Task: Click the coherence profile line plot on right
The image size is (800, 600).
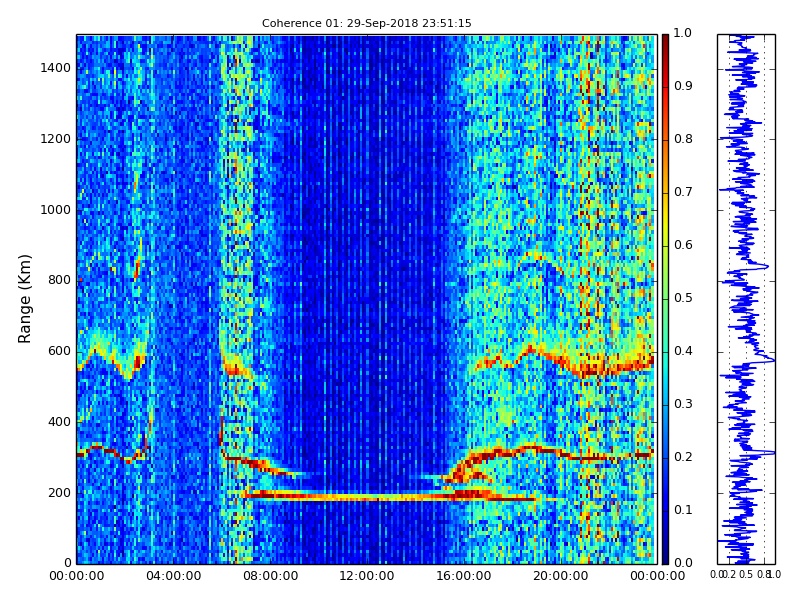Action: [x=746, y=299]
